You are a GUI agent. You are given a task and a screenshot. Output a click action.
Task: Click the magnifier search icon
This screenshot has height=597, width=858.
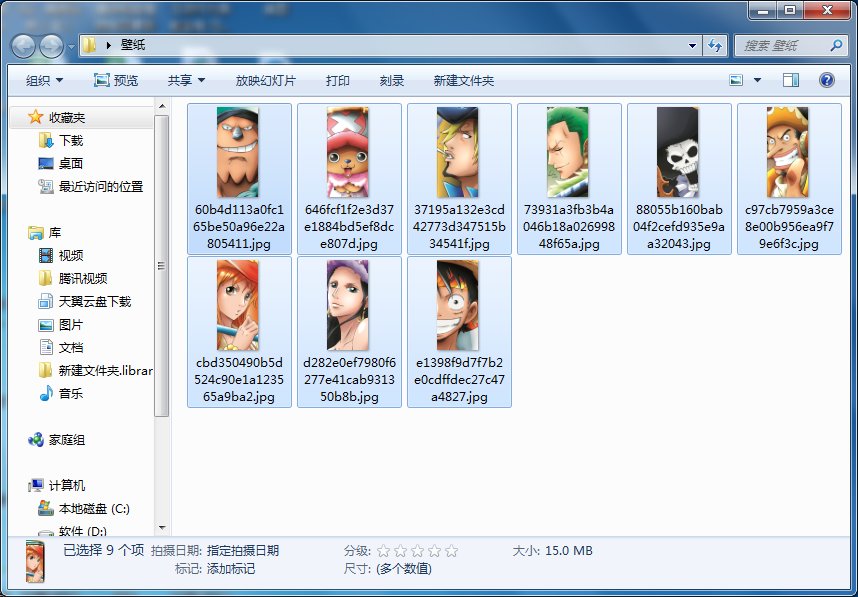(x=836, y=45)
